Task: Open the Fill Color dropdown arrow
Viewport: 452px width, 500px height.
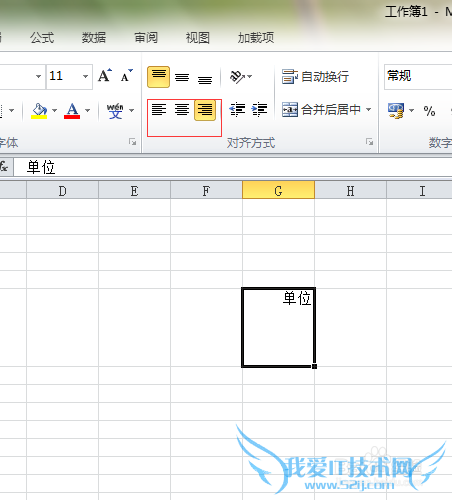Action: coord(54,110)
